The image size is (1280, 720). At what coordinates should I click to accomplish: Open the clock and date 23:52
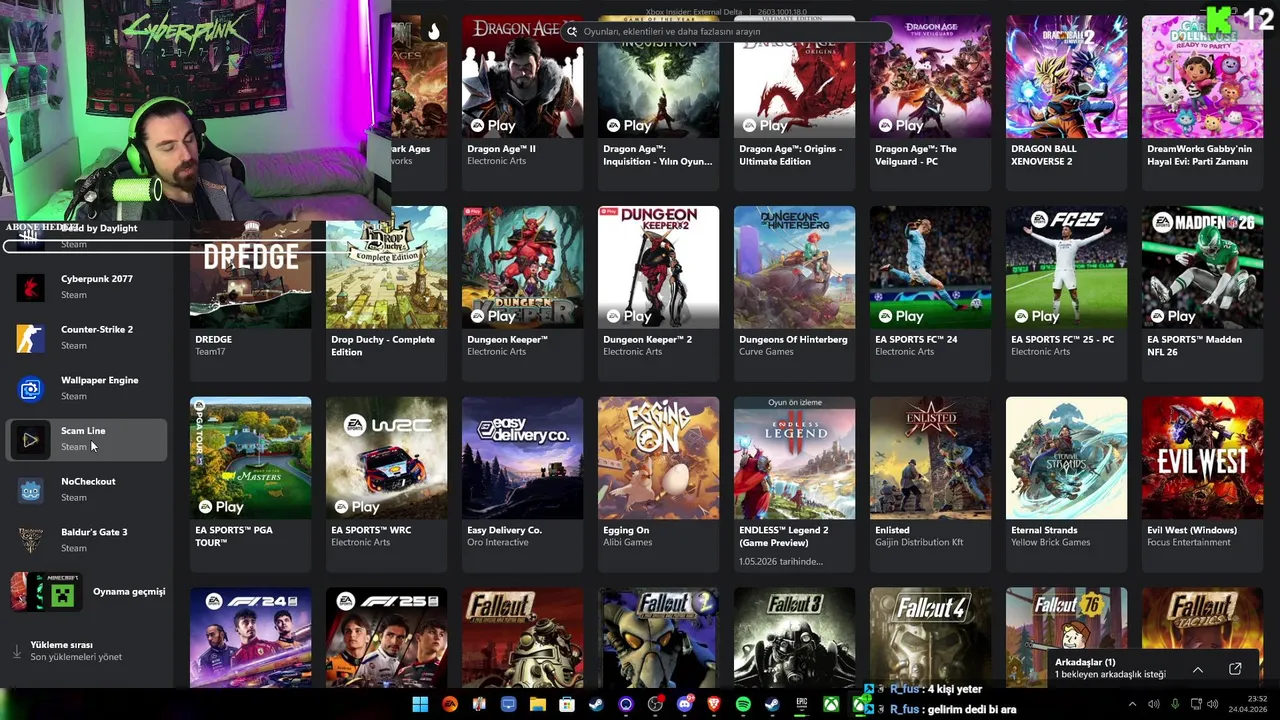[1248, 704]
